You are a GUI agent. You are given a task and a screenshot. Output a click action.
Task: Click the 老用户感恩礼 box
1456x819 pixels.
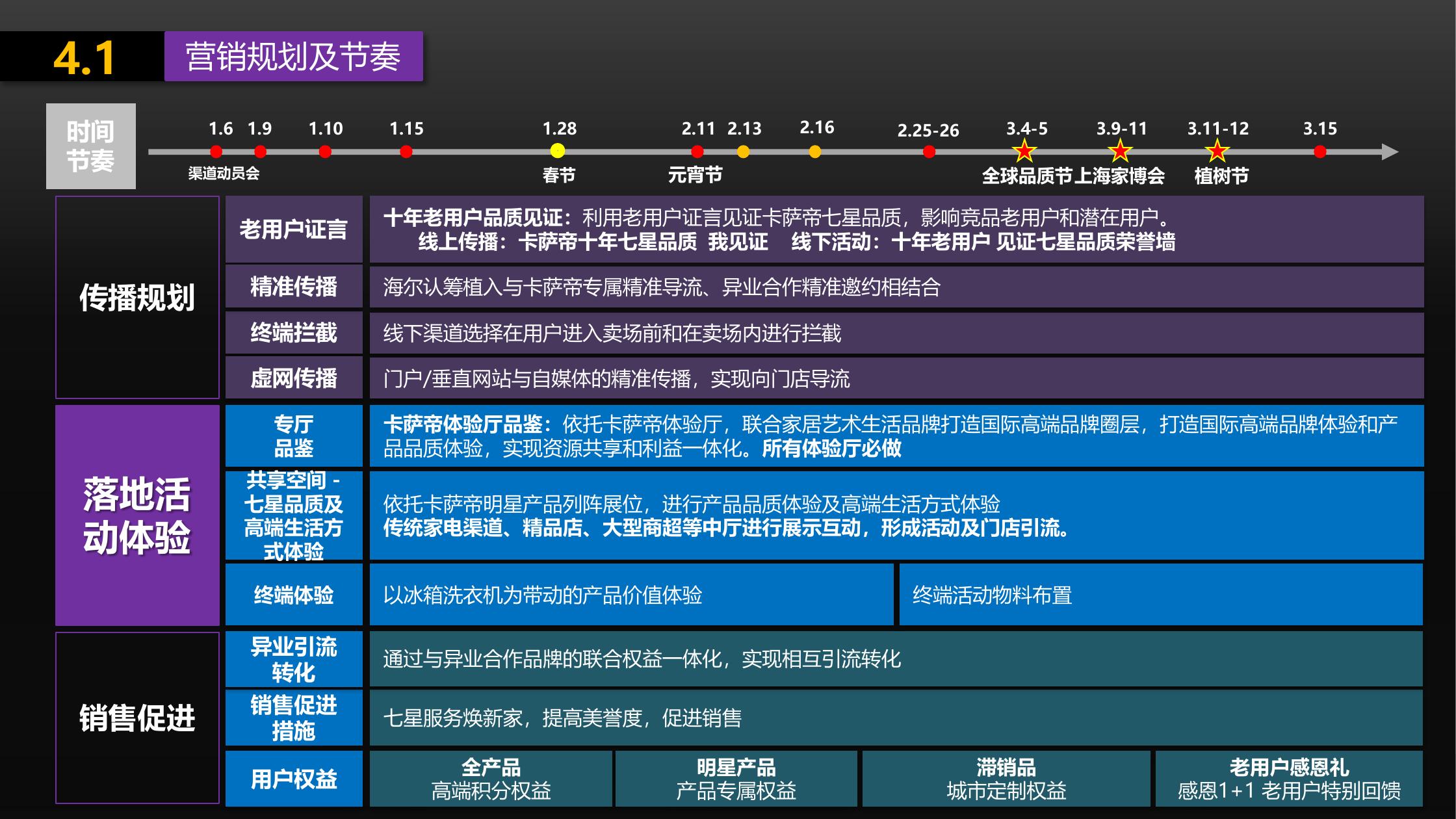click(1289, 779)
